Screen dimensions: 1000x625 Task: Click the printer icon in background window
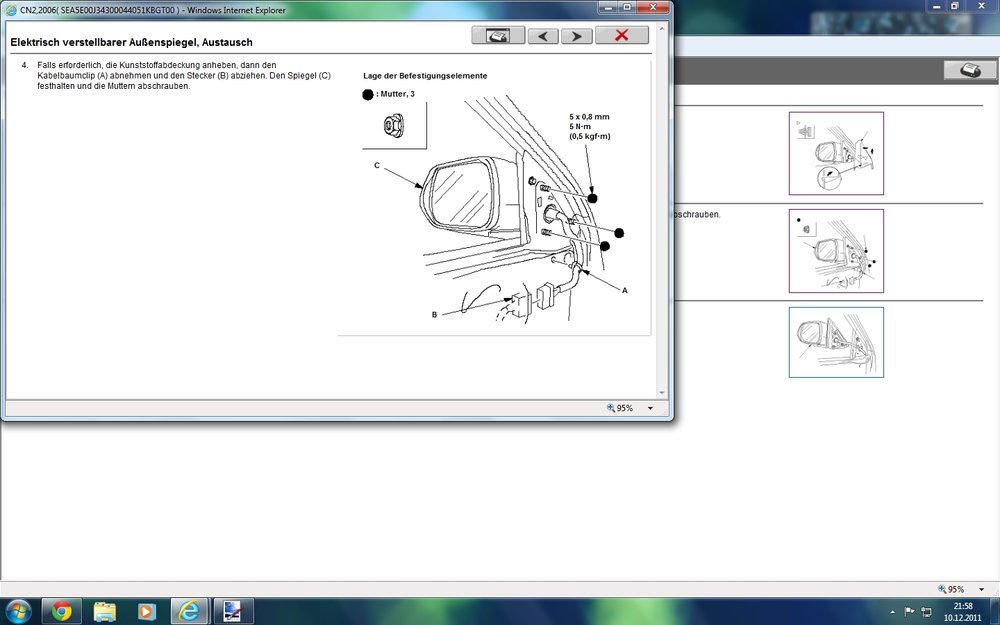[x=969, y=70]
